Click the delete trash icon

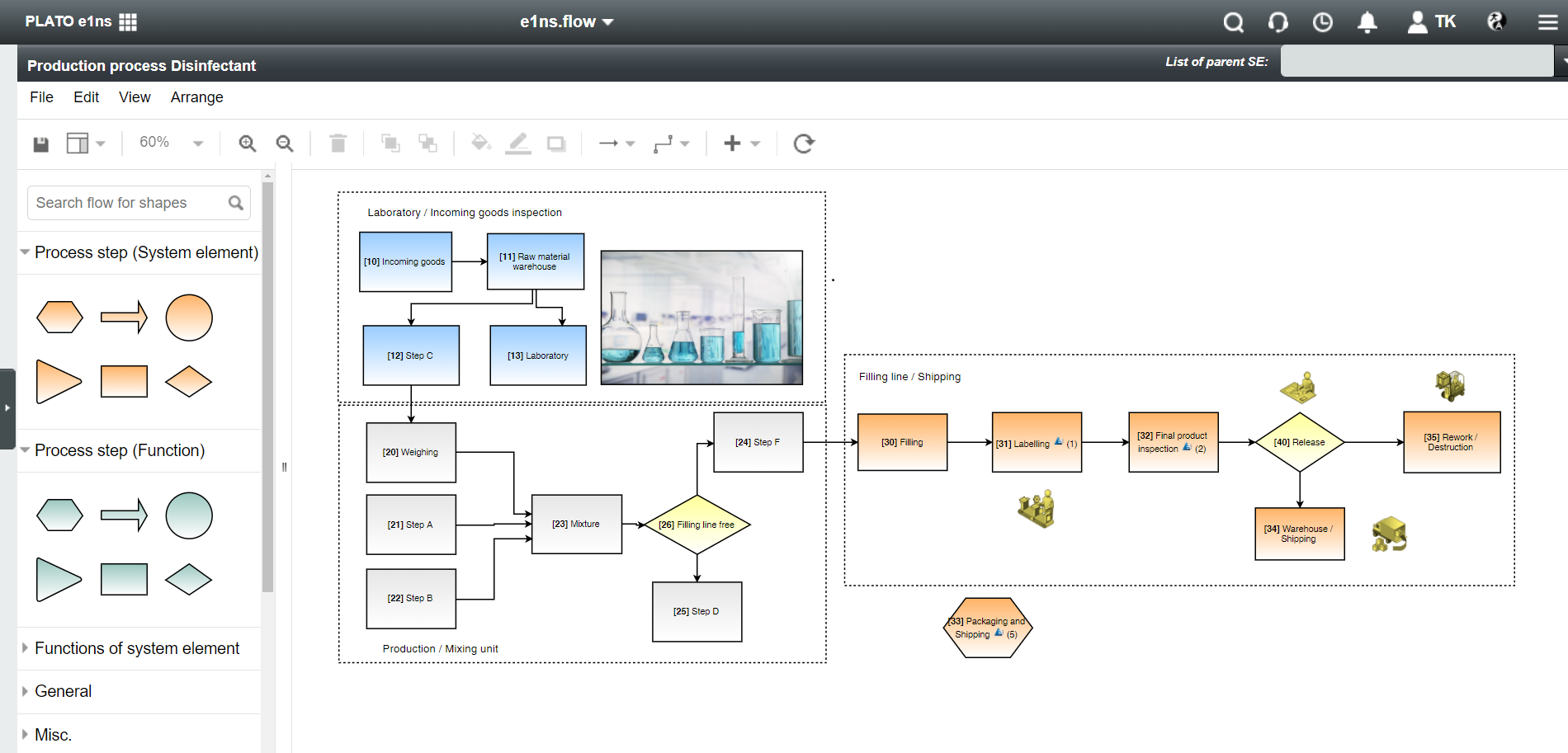click(x=338, y=144)
